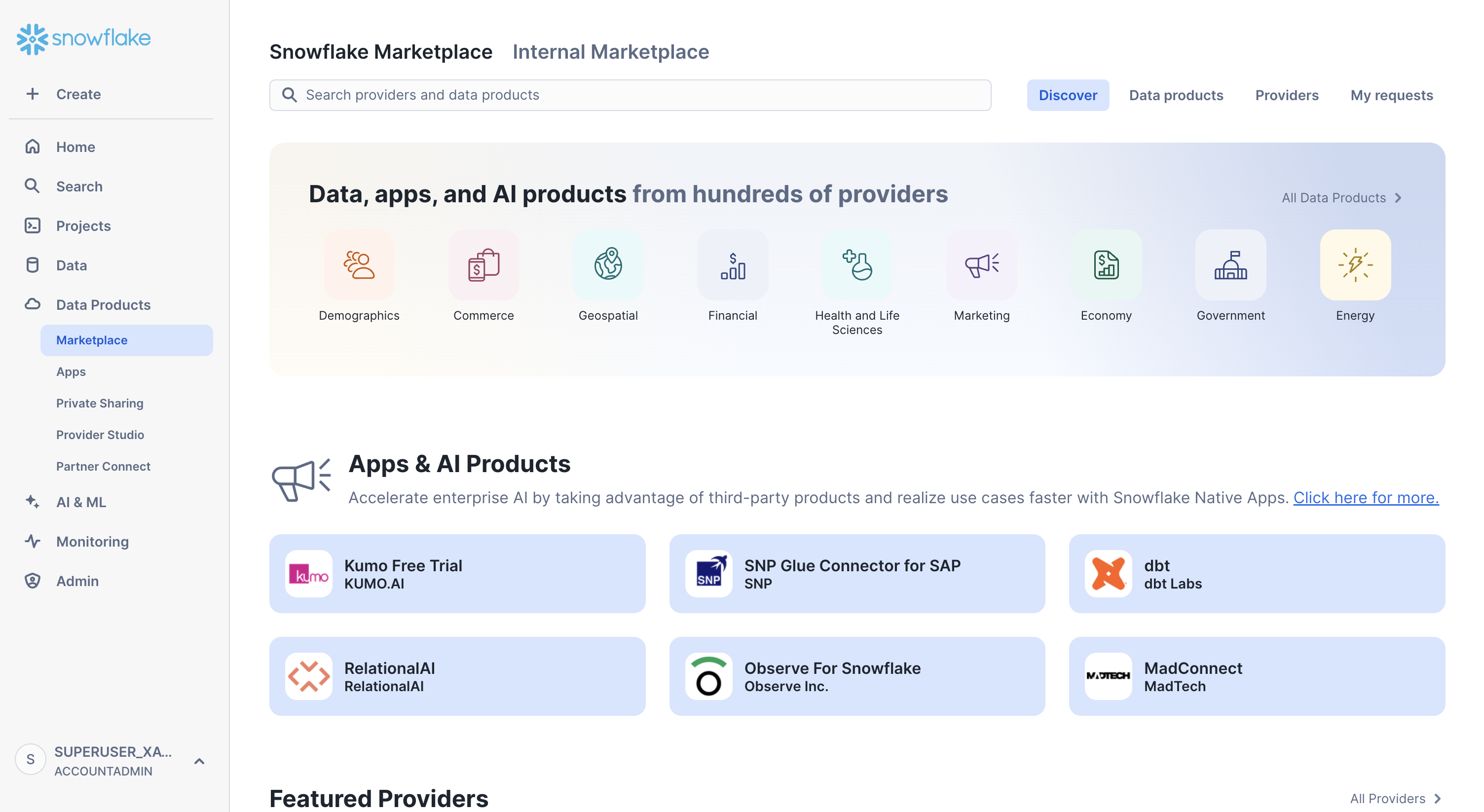This screenshot has width=1484, height=812.
Task: Switch to the Data products tab
Action: pyautogui.click(x=1176, y=95)
